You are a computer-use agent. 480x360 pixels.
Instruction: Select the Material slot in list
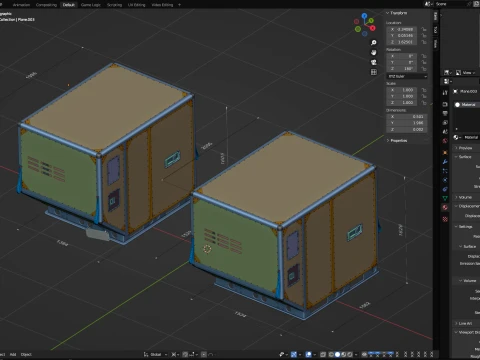(x=467, y=105)
